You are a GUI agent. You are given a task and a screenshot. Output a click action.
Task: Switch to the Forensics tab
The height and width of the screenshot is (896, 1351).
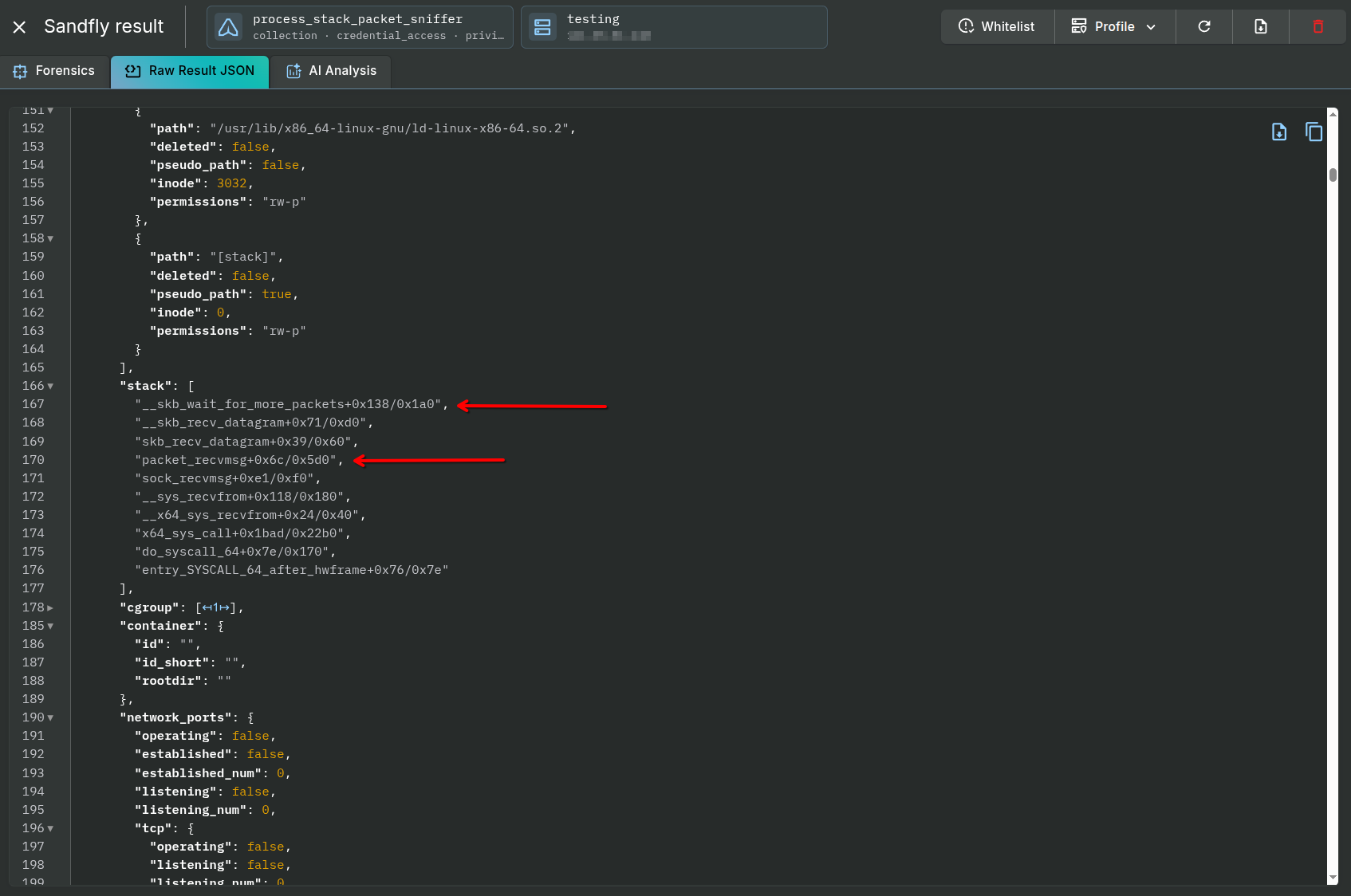pos(54,71)
